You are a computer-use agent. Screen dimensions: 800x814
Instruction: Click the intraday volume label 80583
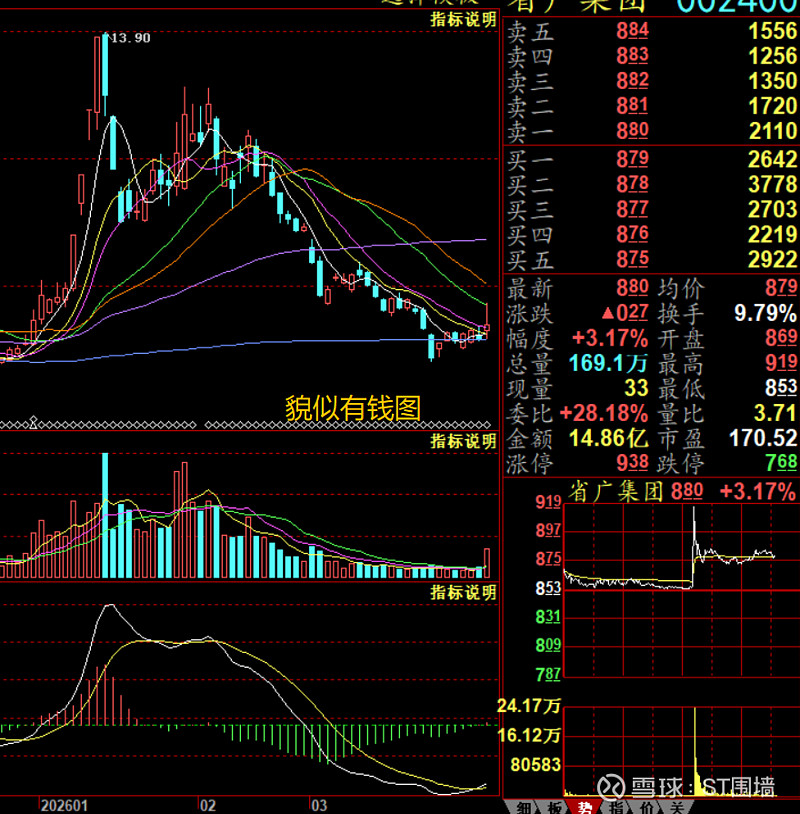535,765
